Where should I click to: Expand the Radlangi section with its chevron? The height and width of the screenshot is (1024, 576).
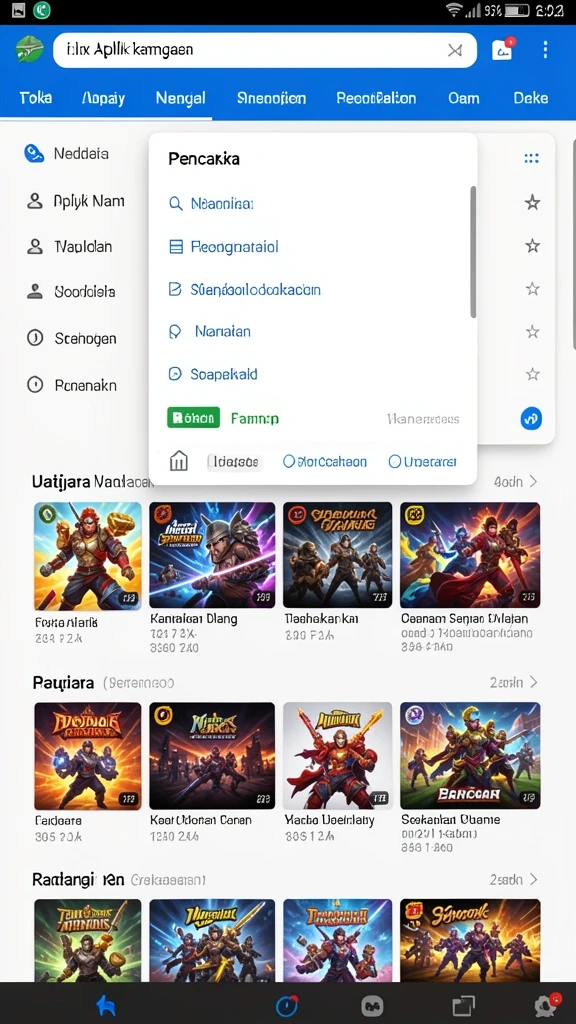click(534, 880)
